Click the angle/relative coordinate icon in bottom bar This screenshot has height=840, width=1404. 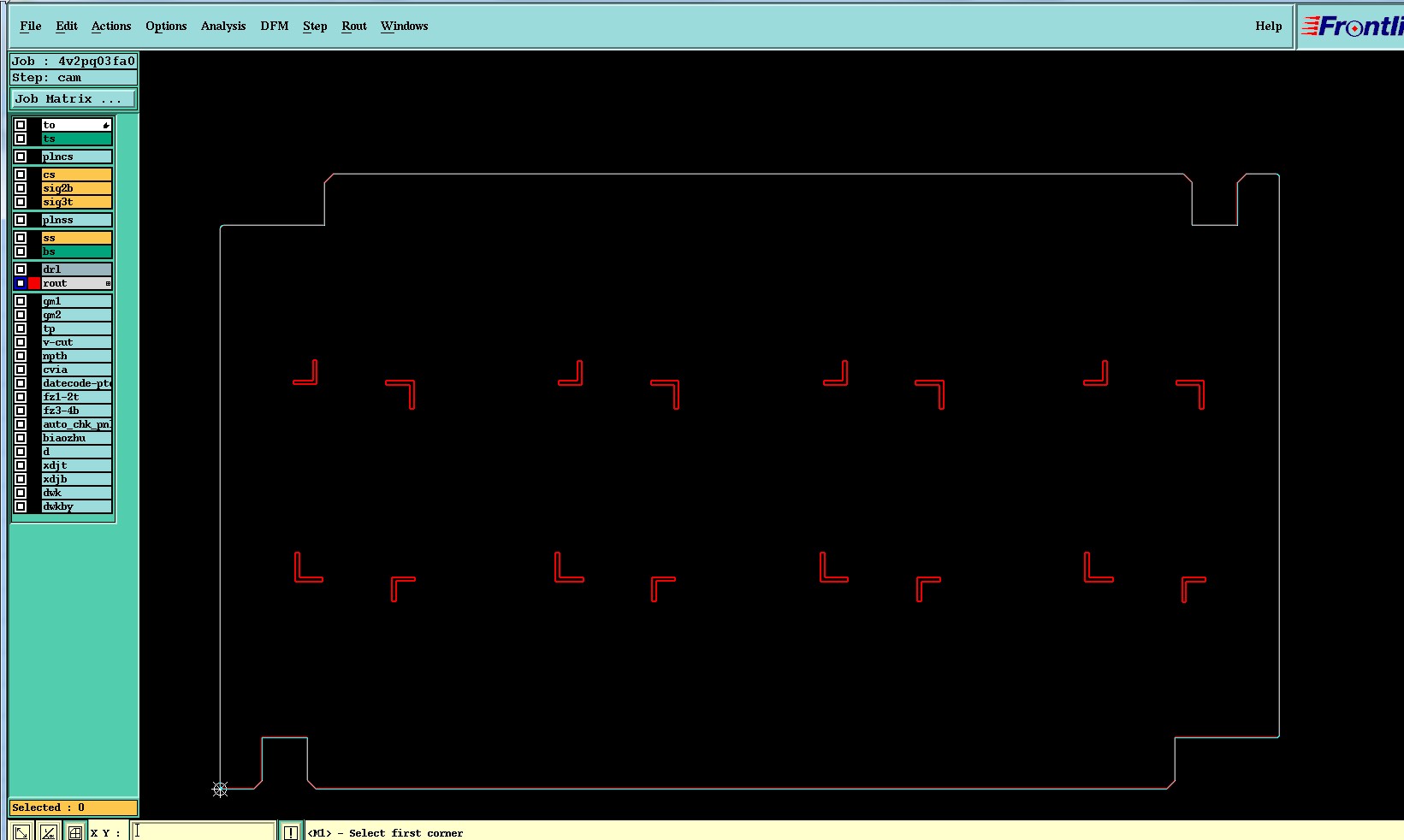49,831
